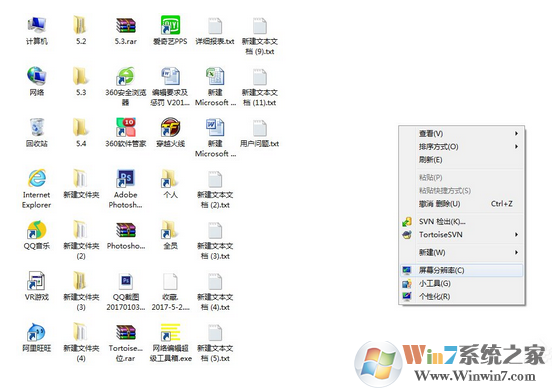The image size is (552, 390).
Task: Open the TortoiseSVN submenu entry
Action: (462, 234)
